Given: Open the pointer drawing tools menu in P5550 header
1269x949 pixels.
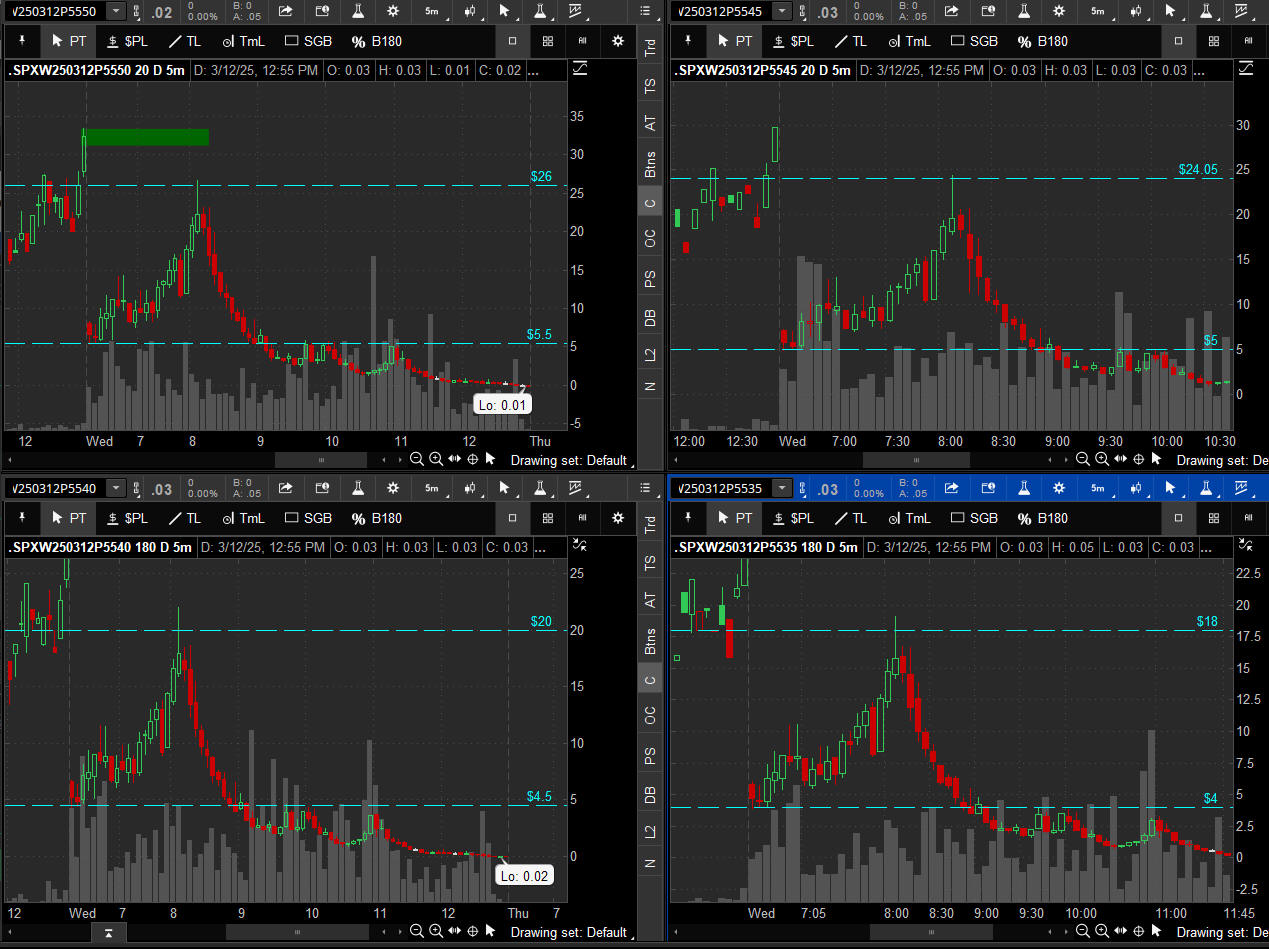Looking at the screenshot, I should 505,11.
